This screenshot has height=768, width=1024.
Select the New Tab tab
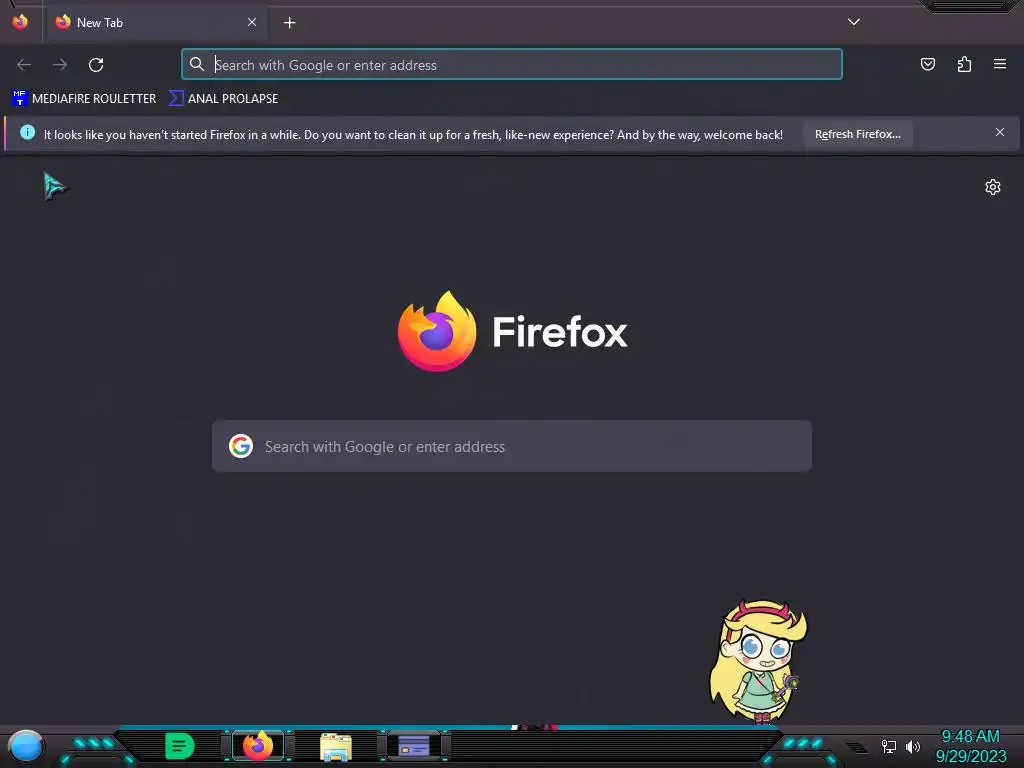[156, 23]
